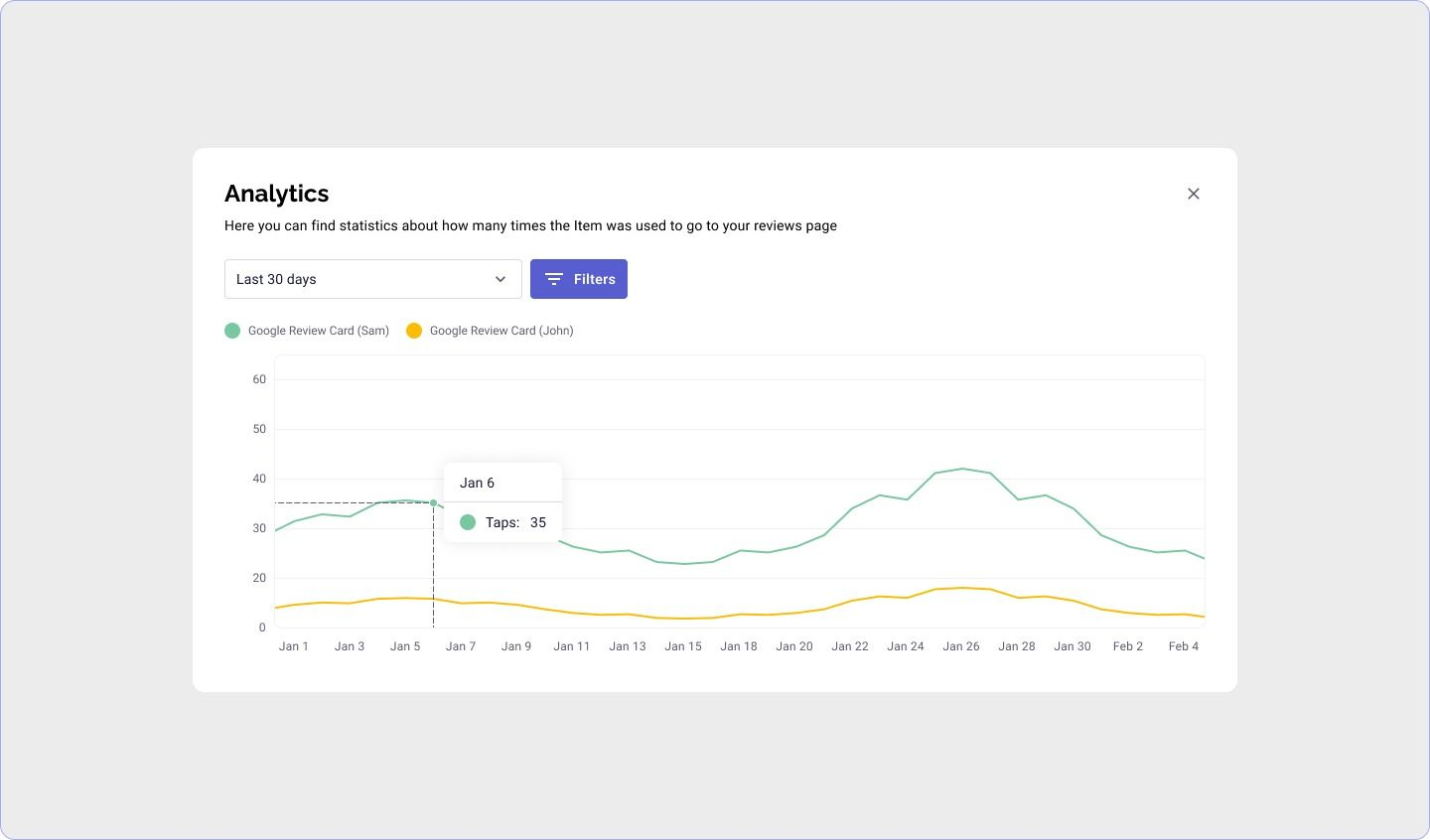This screenshot has height=840, width=1430.
Task: Click the Jan 1 x-axis label
Action: pyautogui.click(x=294, y=646)
